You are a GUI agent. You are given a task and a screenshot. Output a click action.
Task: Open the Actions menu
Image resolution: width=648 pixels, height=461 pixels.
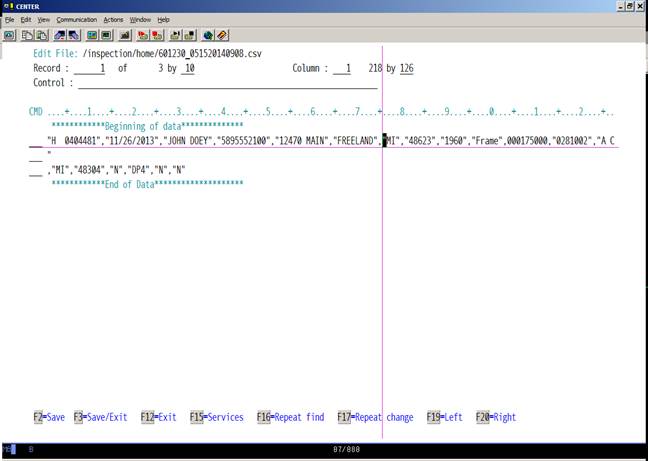coord(113,20)
